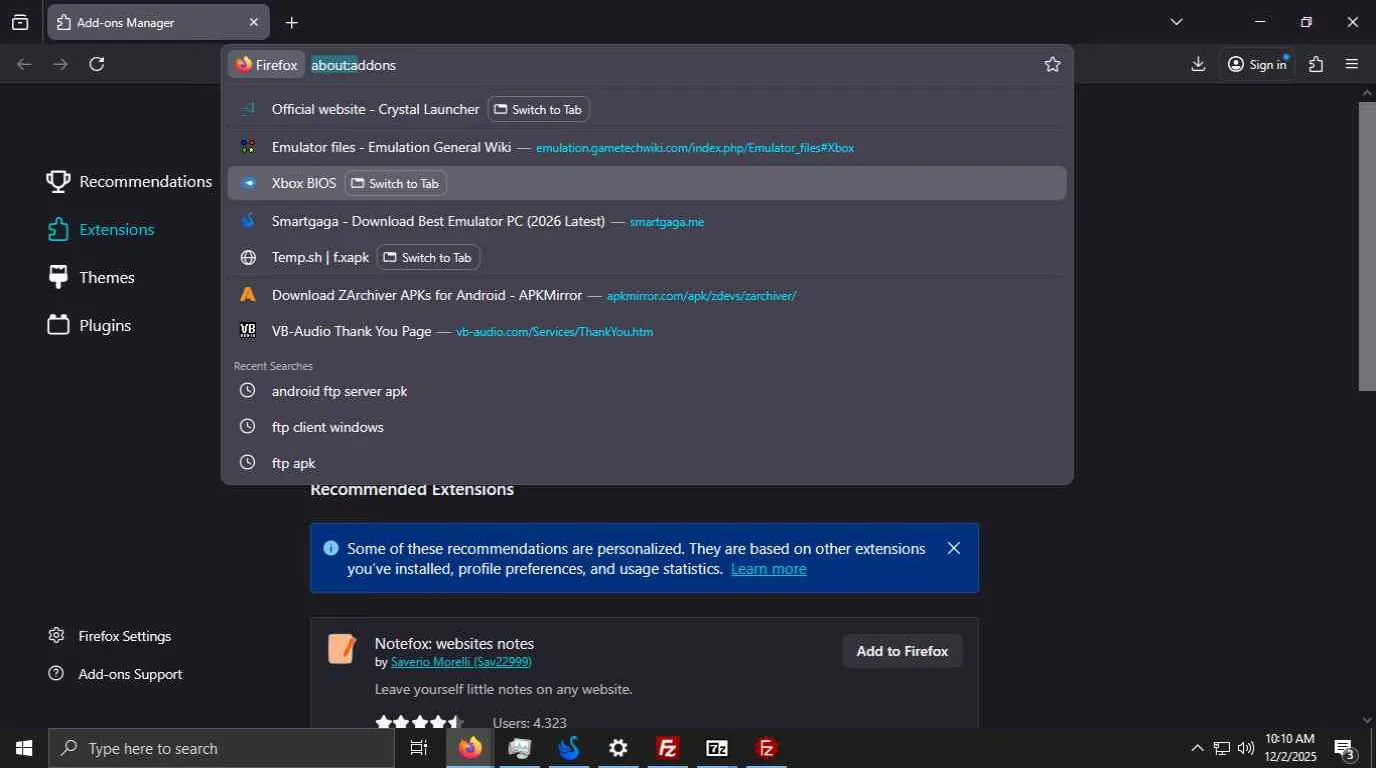1376x768 pixels.
Task: Click the Notefox orange note icon
Action: [x=342, y=649]
